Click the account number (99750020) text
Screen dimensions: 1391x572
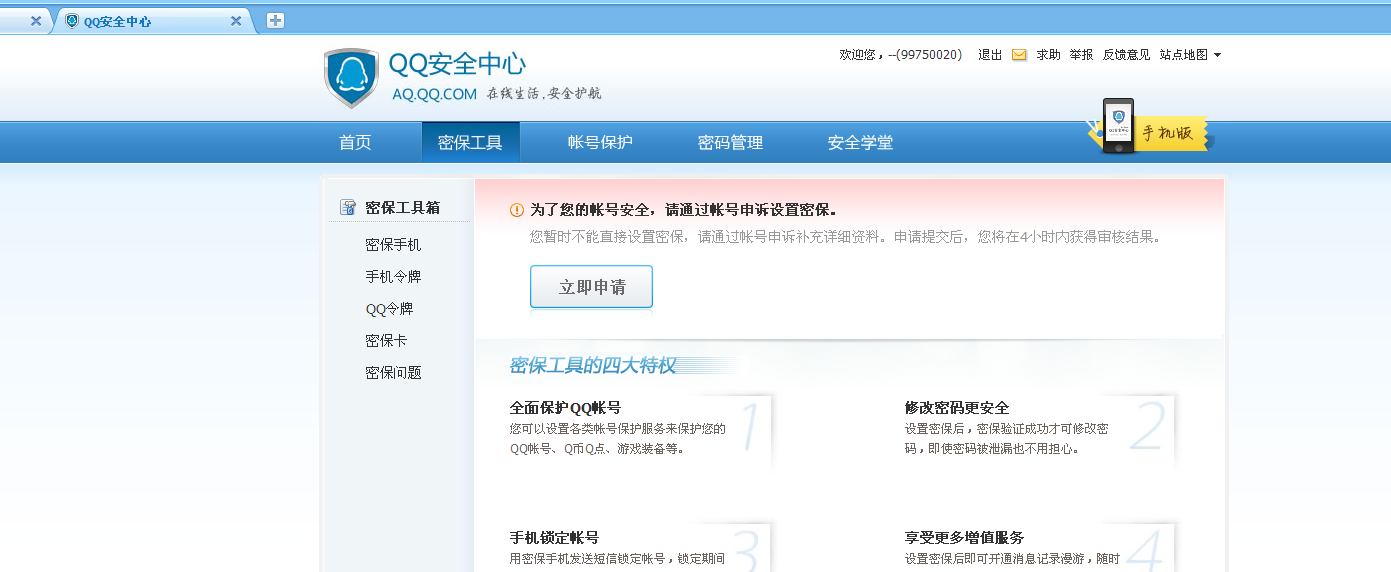click(x=930, y=55)
